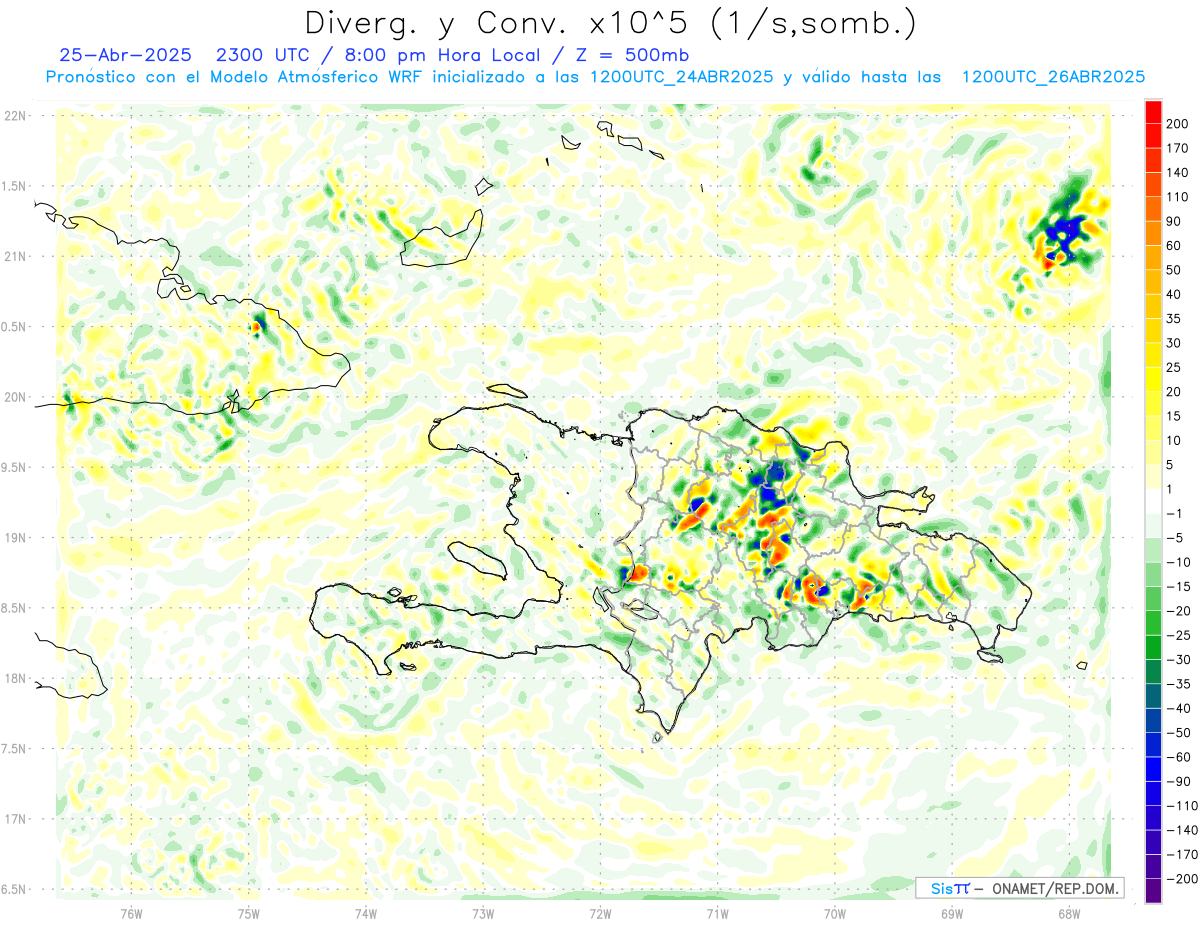The height and width of the screenshot is (927, 1200).
Task: Click the '-5' color scale label
Action: point(1175,537)
